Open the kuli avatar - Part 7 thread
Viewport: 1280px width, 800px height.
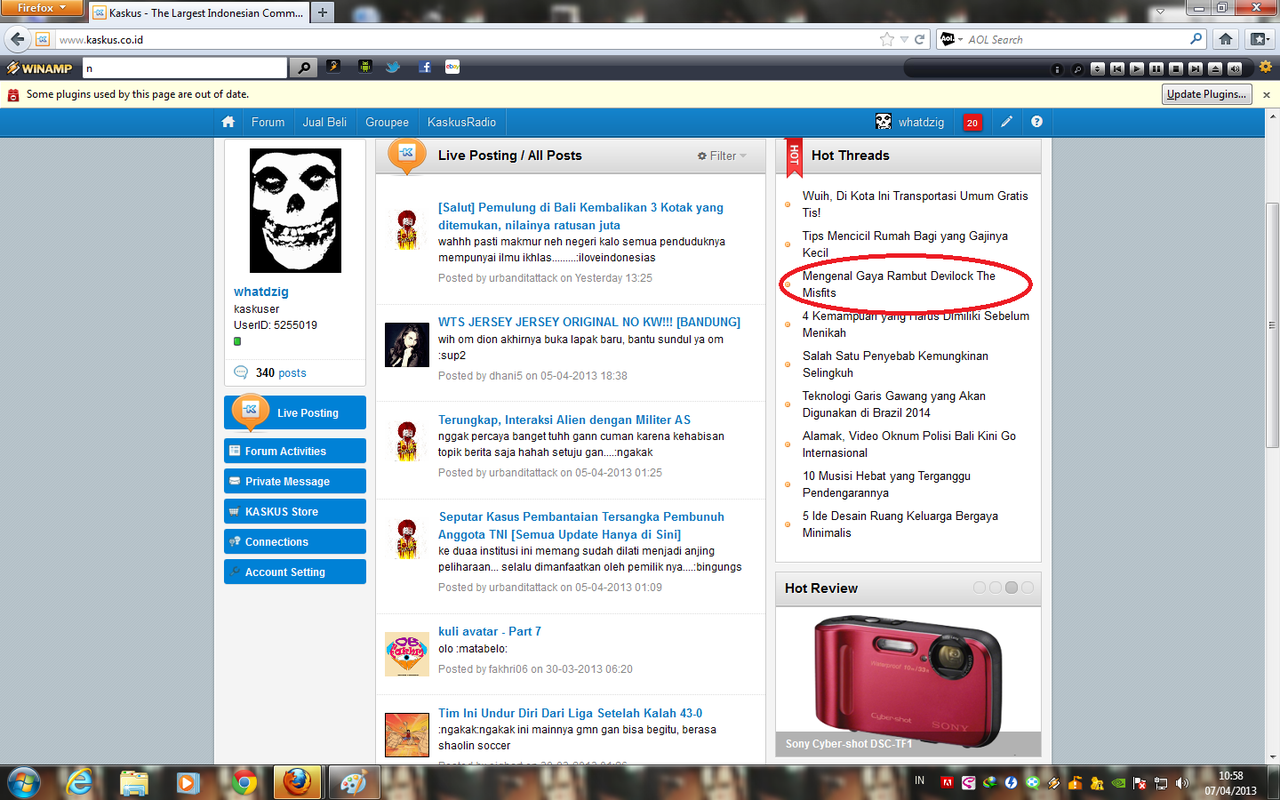point(490,631)
